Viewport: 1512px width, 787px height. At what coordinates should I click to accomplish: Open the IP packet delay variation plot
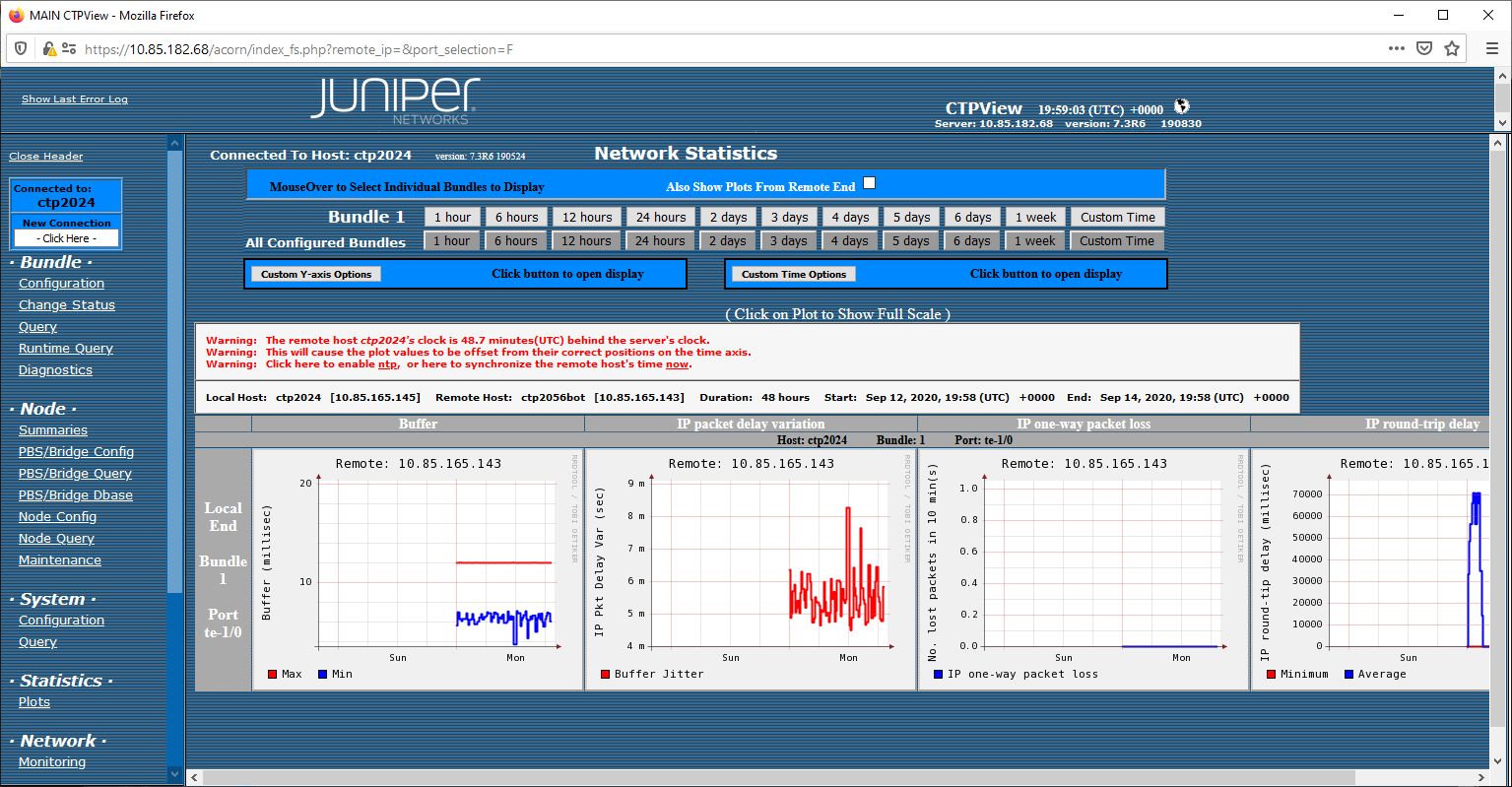coord(752,570)
